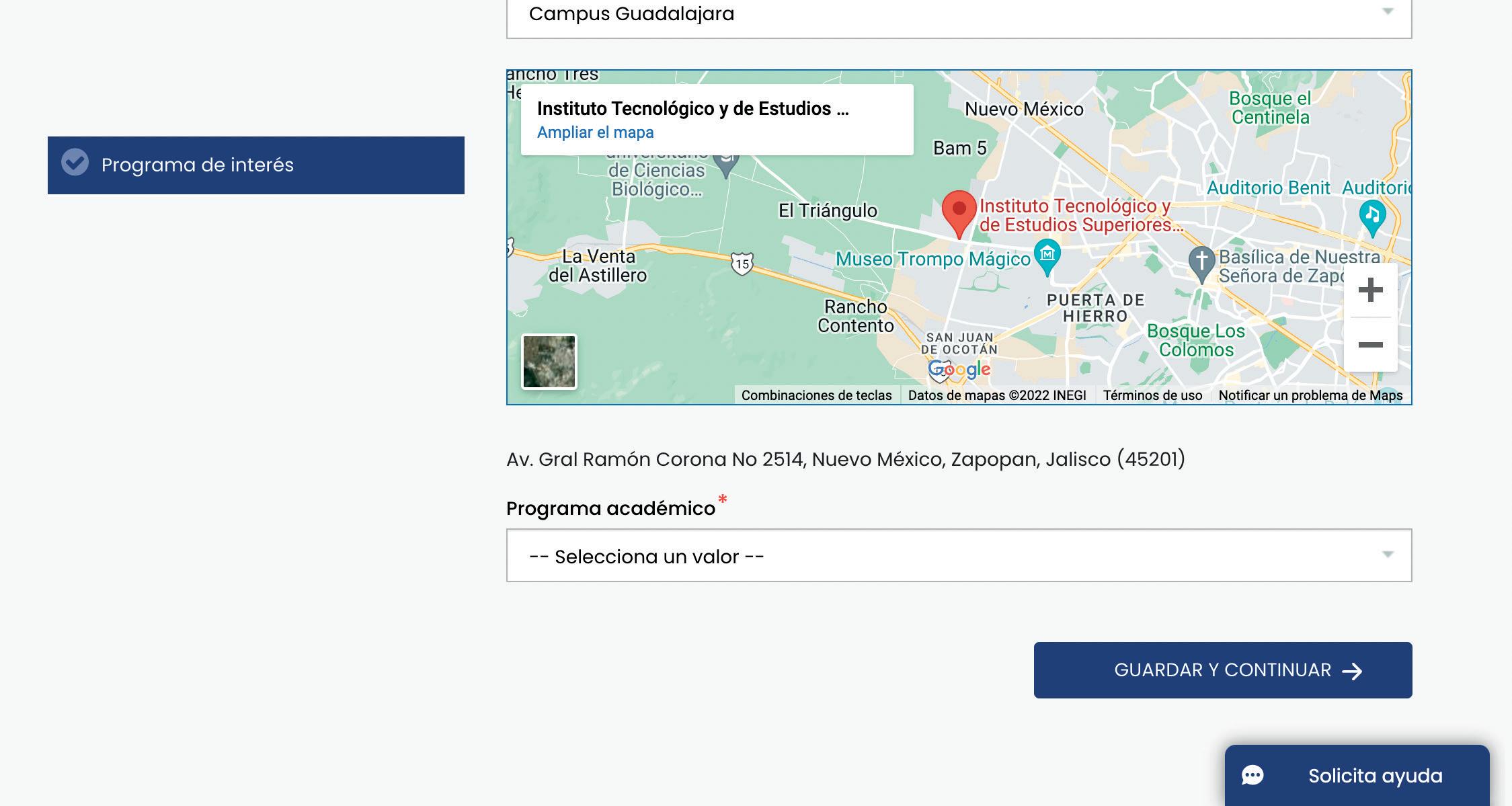The width and height of the screenshot is (1512, 806).
Task: Click the Highway 15 shield icon
Action: 742,264
